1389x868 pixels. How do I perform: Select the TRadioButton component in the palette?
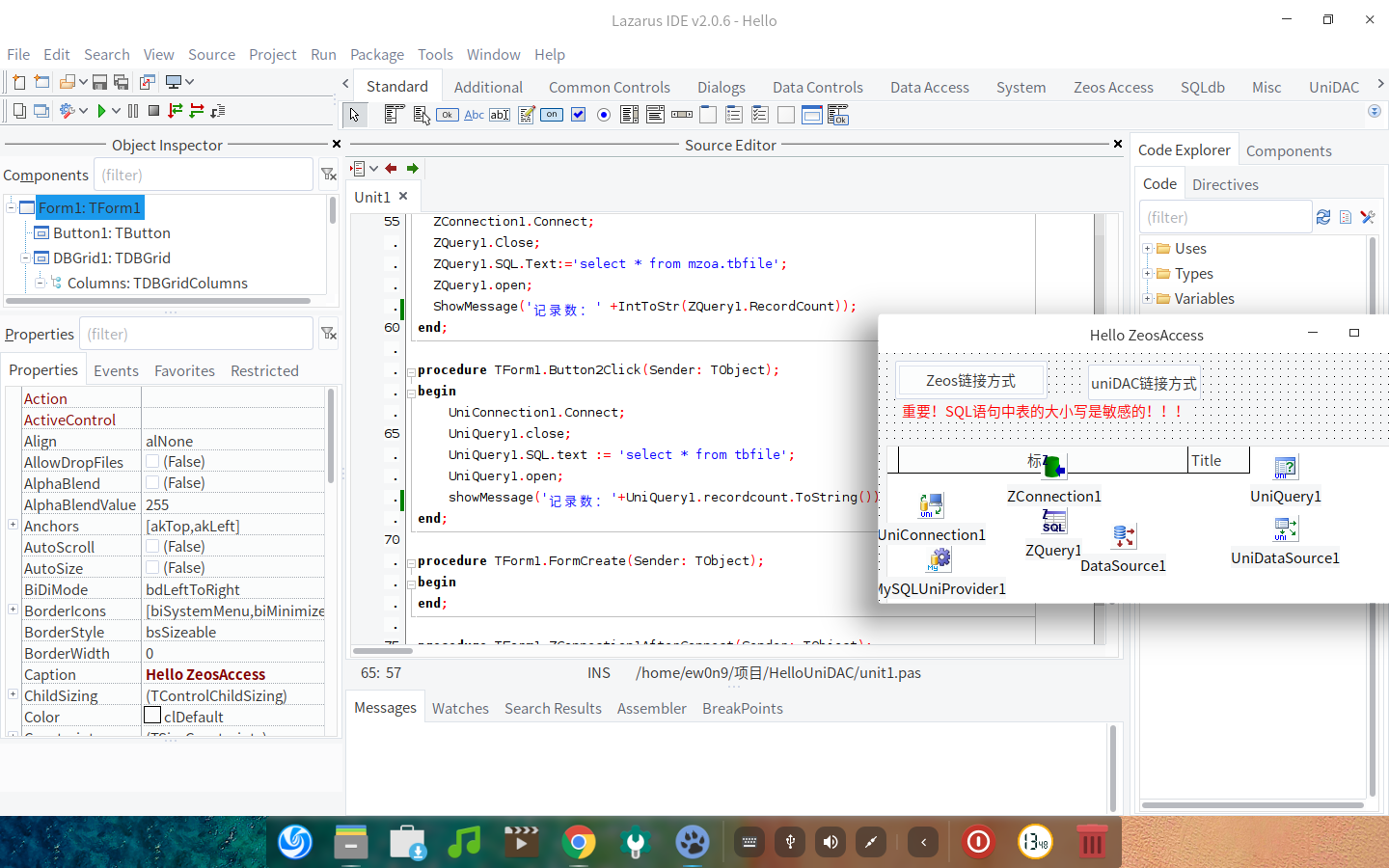tap(604, 115)
